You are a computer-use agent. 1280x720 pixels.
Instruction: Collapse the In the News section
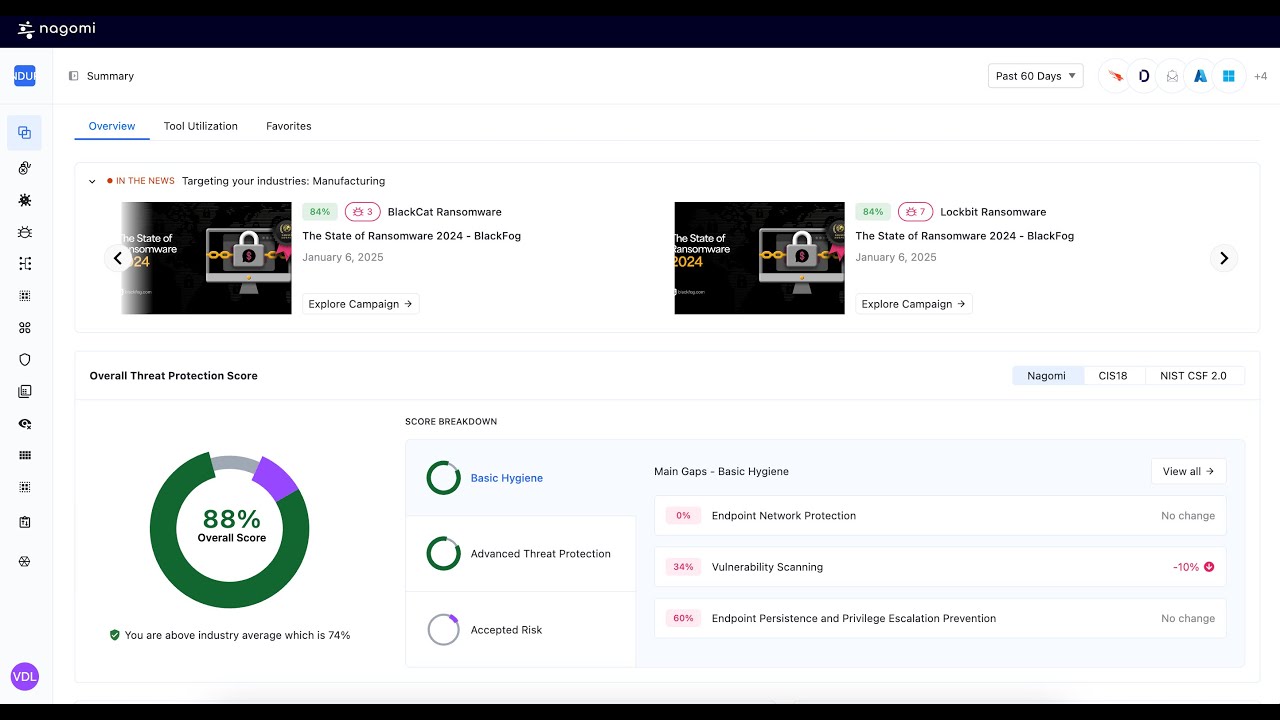(92, 182)
